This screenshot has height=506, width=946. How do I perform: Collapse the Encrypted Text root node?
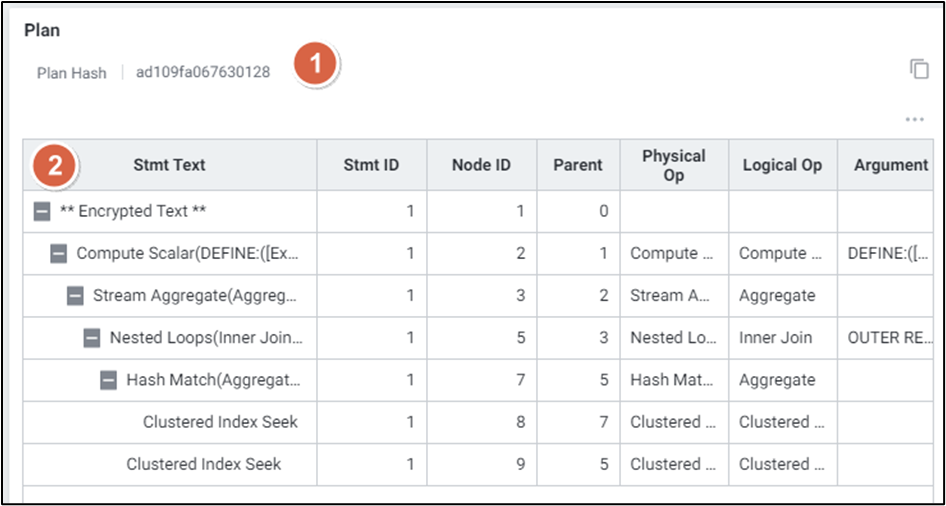click(42, 212)
